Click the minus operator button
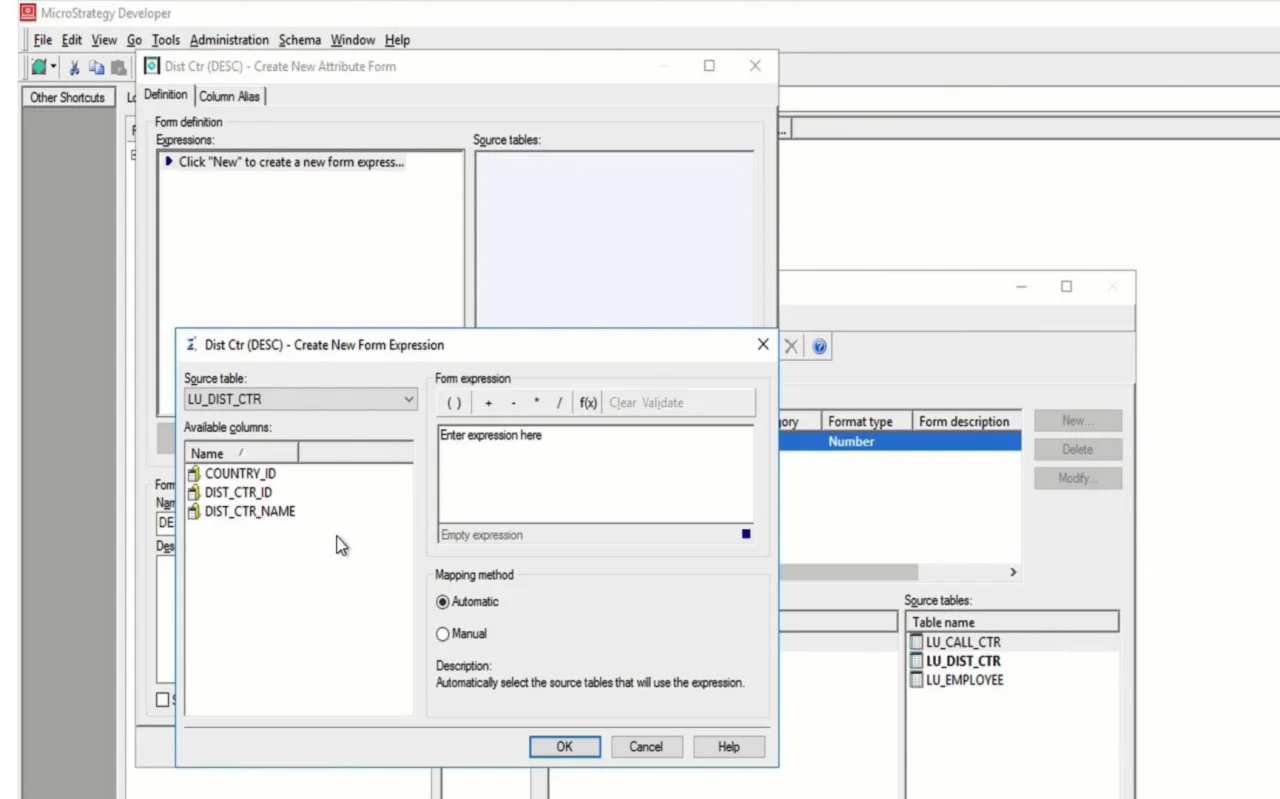The image size is (1280, 799). pos(513,403)
